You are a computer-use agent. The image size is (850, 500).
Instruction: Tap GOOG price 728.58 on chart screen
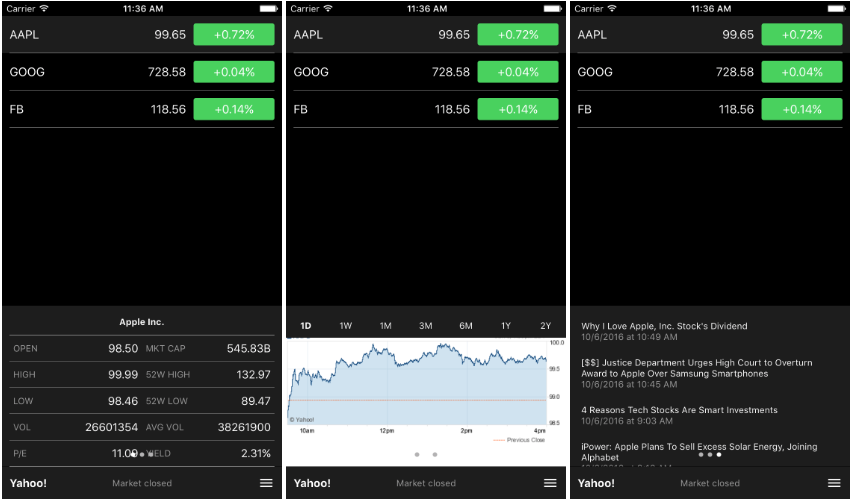(451, 72)
